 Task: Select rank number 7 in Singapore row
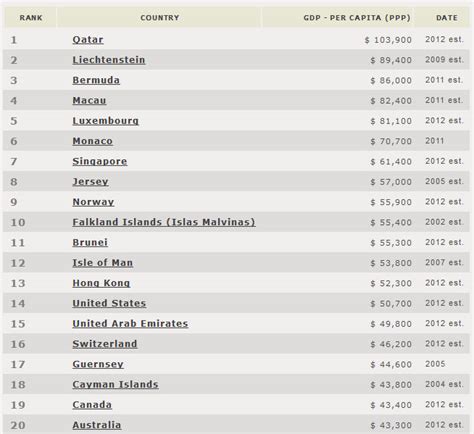point(14,162)
